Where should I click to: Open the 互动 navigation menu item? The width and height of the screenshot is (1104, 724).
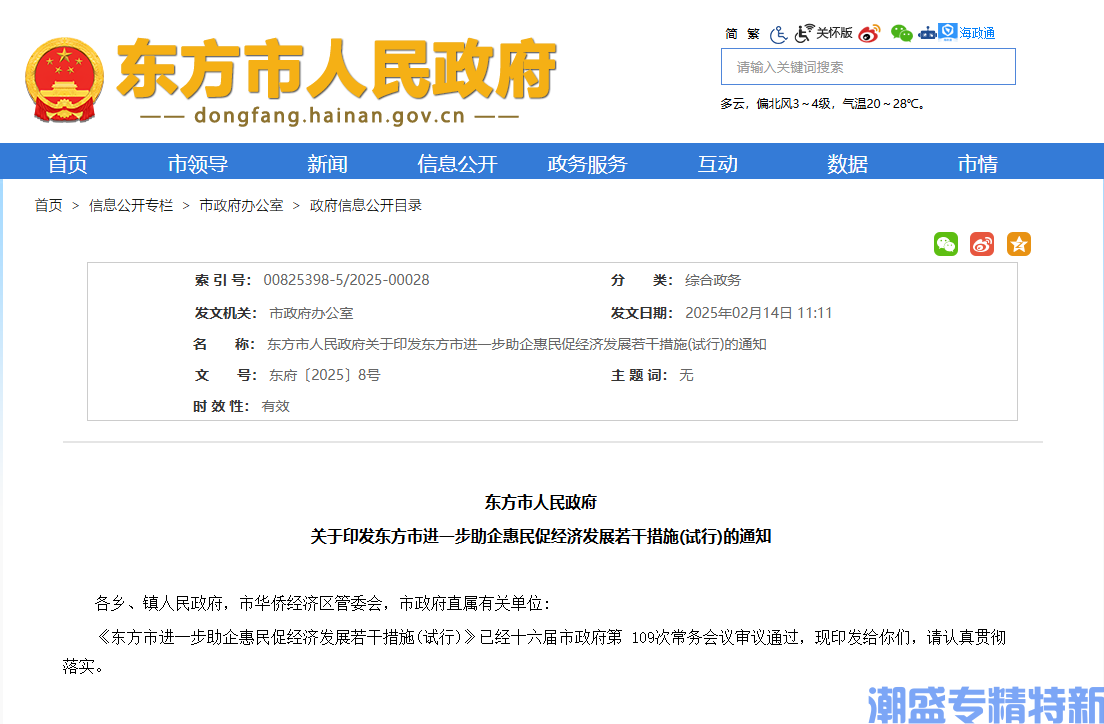point(717,164)
